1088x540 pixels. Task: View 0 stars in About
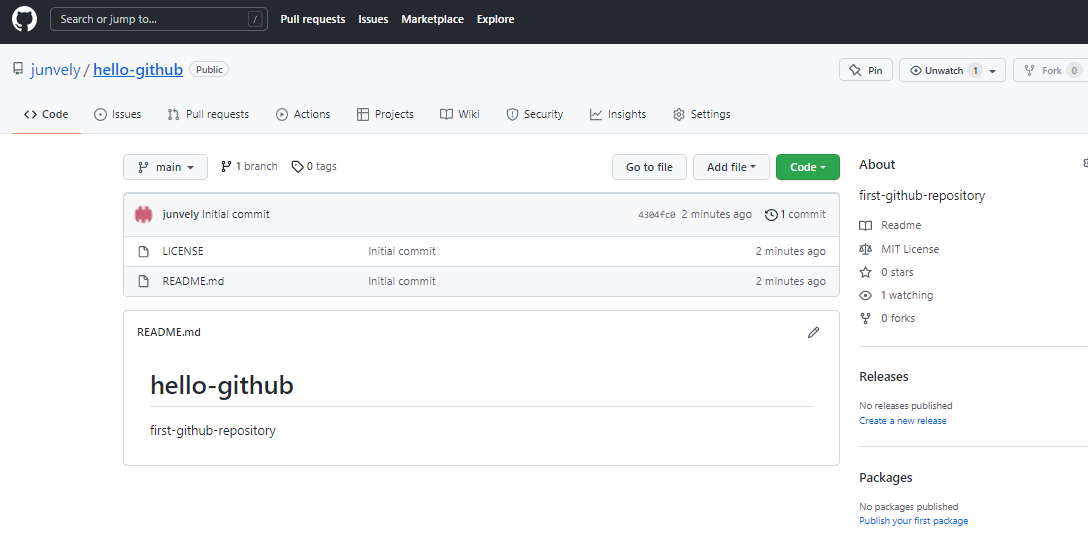(897, 272)
